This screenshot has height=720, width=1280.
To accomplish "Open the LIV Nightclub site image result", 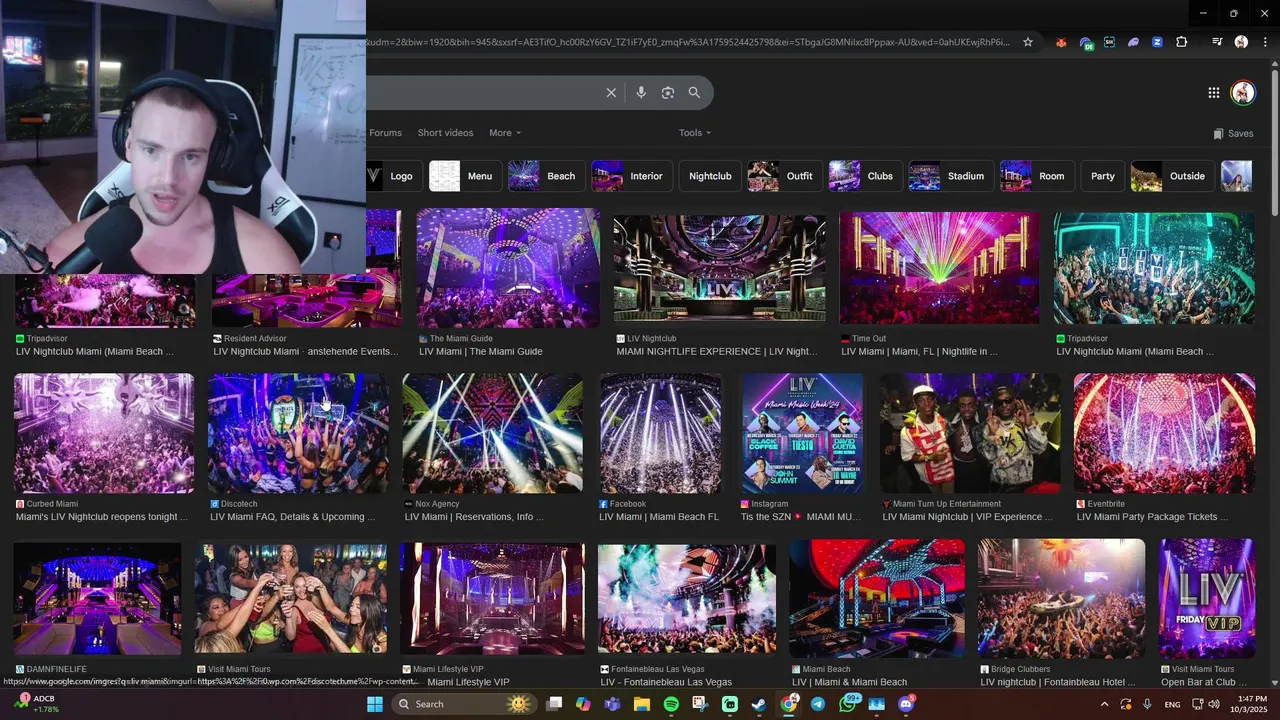I will coord(720,268).
